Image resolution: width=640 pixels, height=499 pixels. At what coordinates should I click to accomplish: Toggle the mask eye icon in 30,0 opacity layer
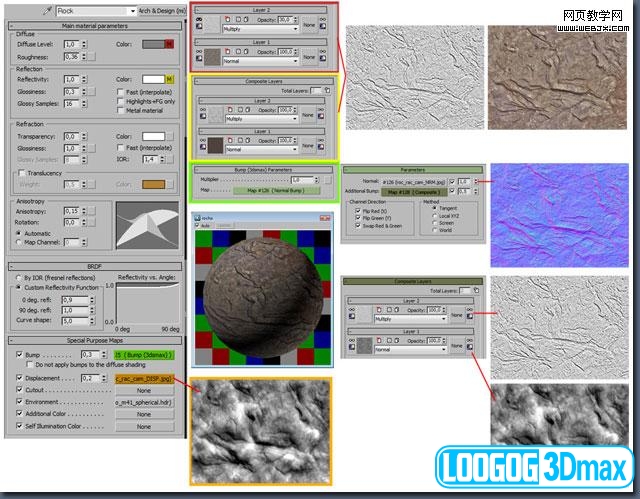[322, 19]
